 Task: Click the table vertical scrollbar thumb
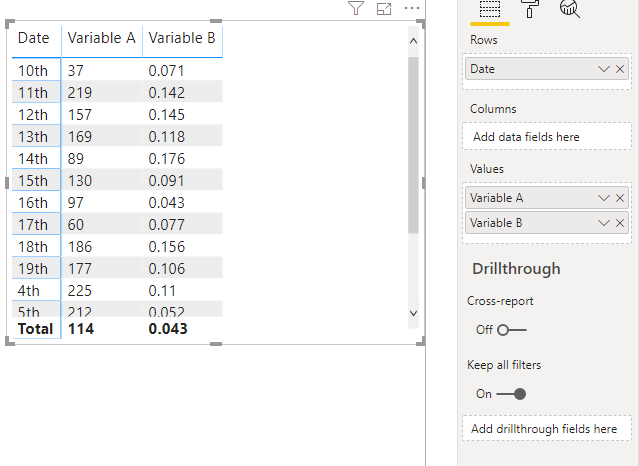(413, 145)
